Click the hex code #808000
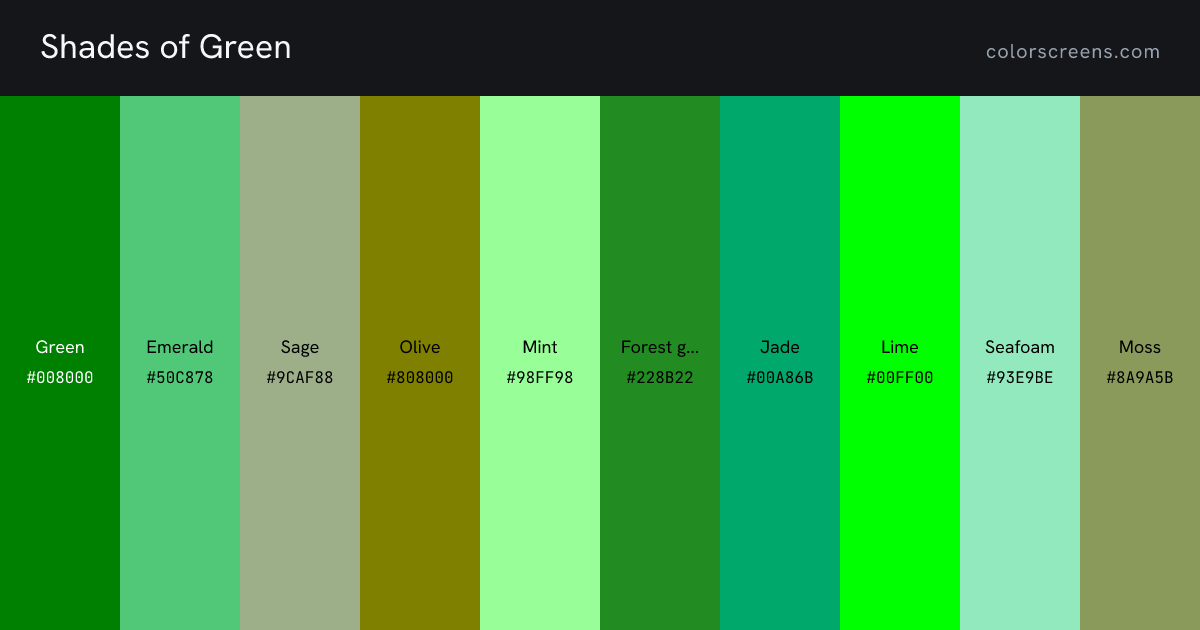 [420, 378]
